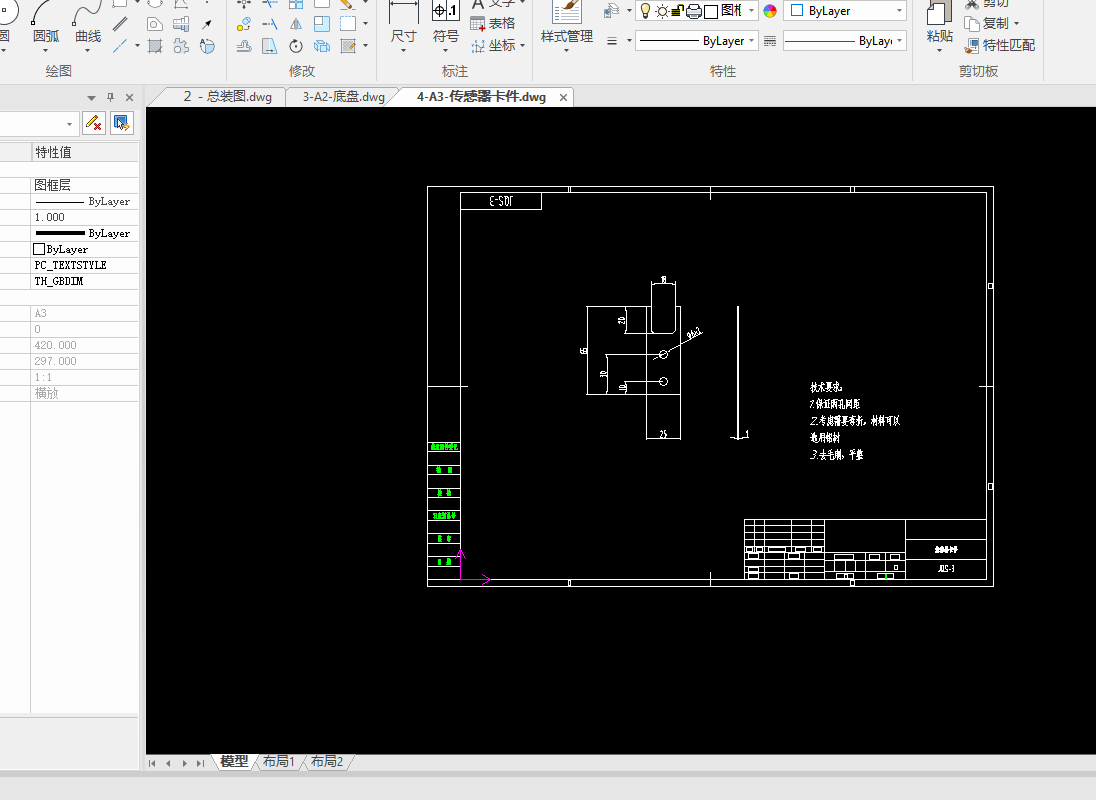Click the 坐标 coordinate button
The width and height of the screenshot is (1096, 800).
493,46
